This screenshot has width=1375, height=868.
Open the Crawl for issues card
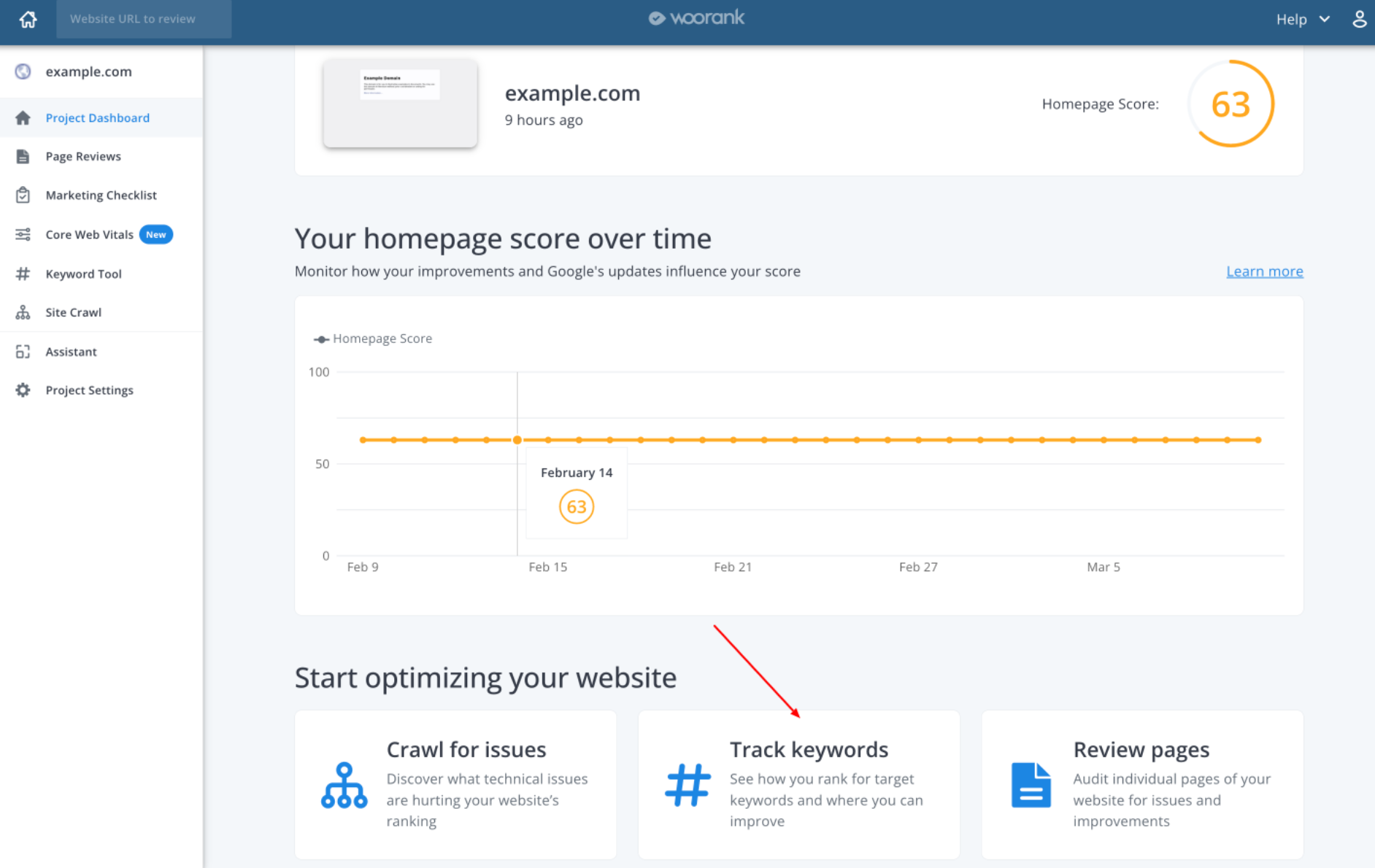click(x=455, y=785)
